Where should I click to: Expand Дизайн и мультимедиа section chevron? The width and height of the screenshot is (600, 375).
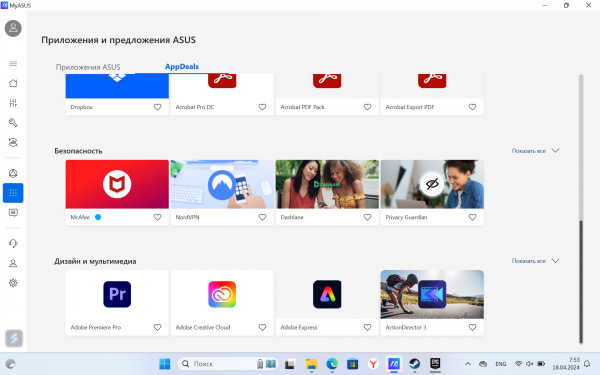(x=555, y=261)
